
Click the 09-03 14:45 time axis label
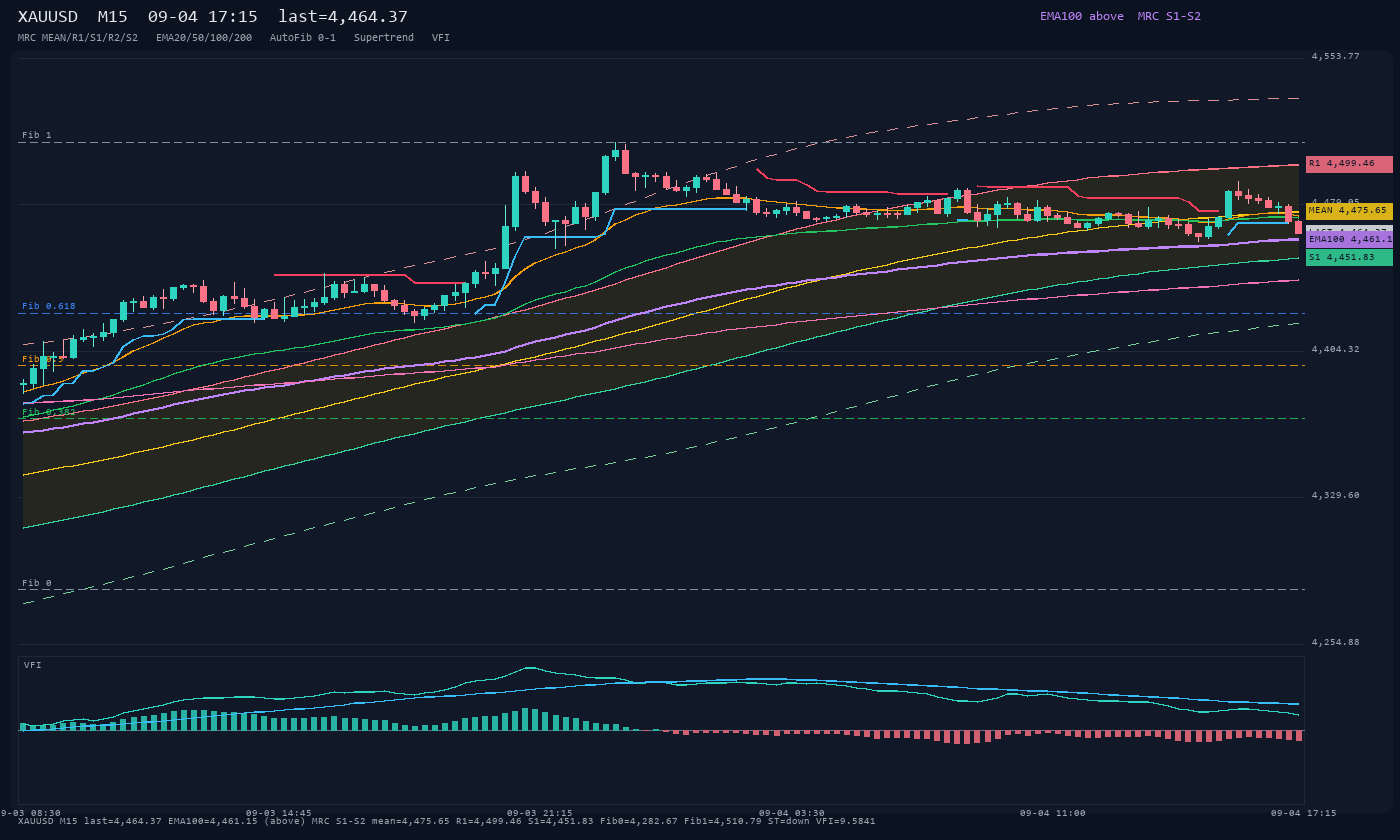coord(278,813)
